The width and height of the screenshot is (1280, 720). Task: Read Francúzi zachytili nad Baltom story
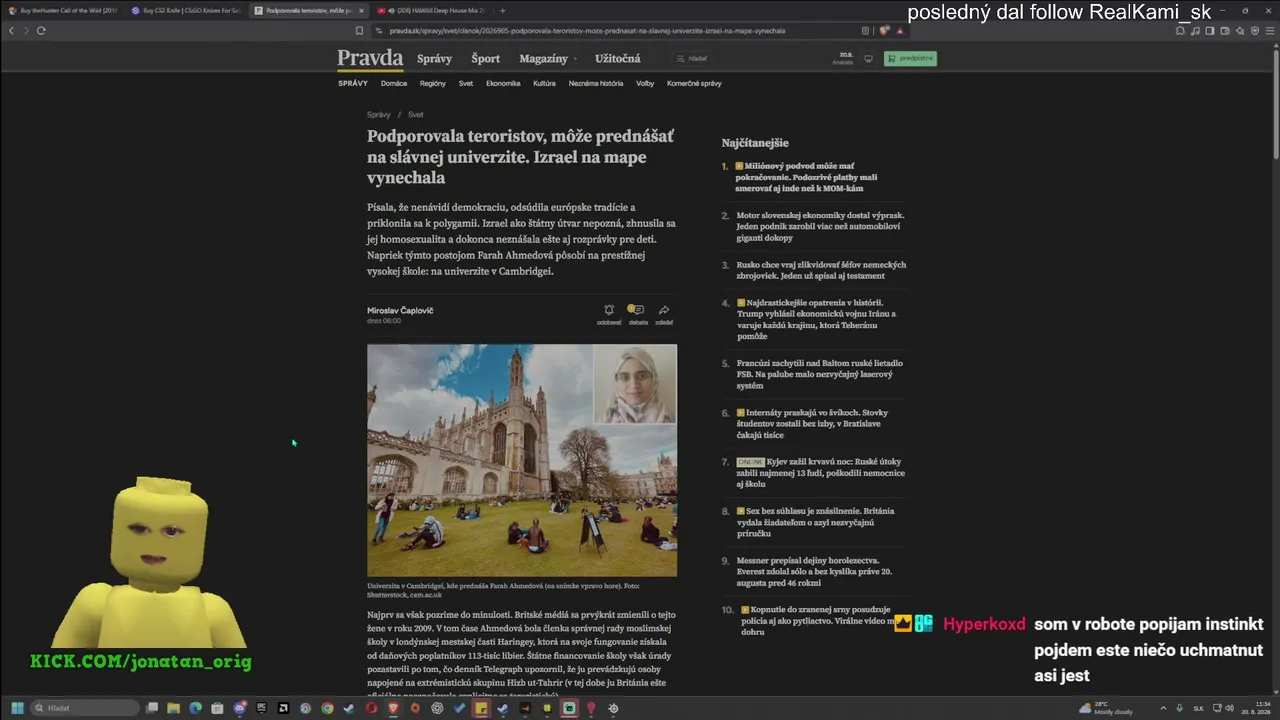[x=820, y=374]
